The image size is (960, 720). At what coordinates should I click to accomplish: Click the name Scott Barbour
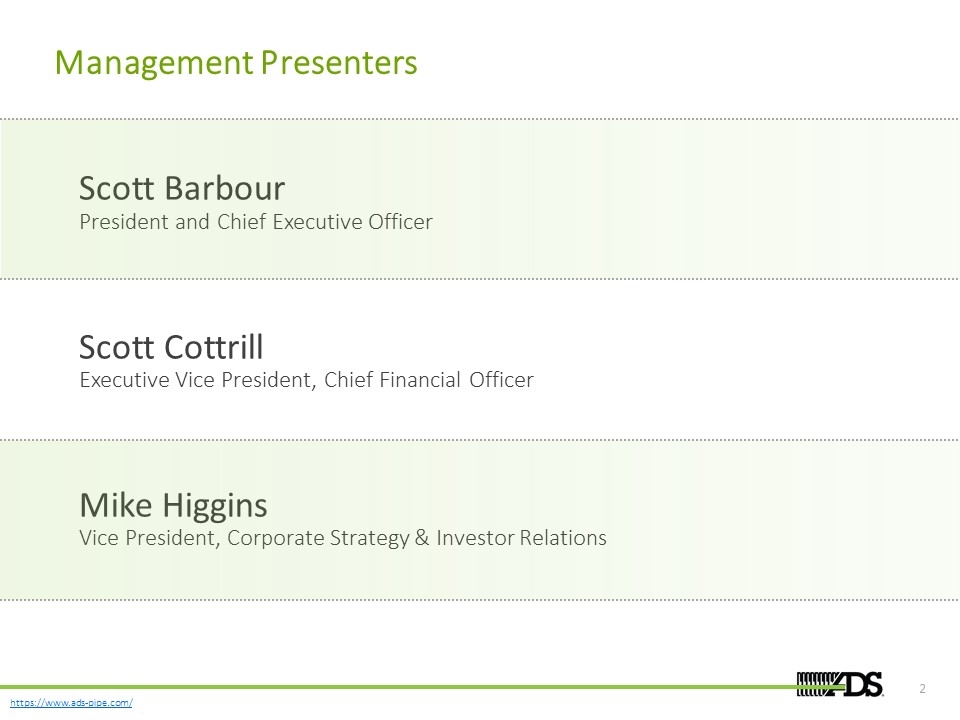(182, 187)
